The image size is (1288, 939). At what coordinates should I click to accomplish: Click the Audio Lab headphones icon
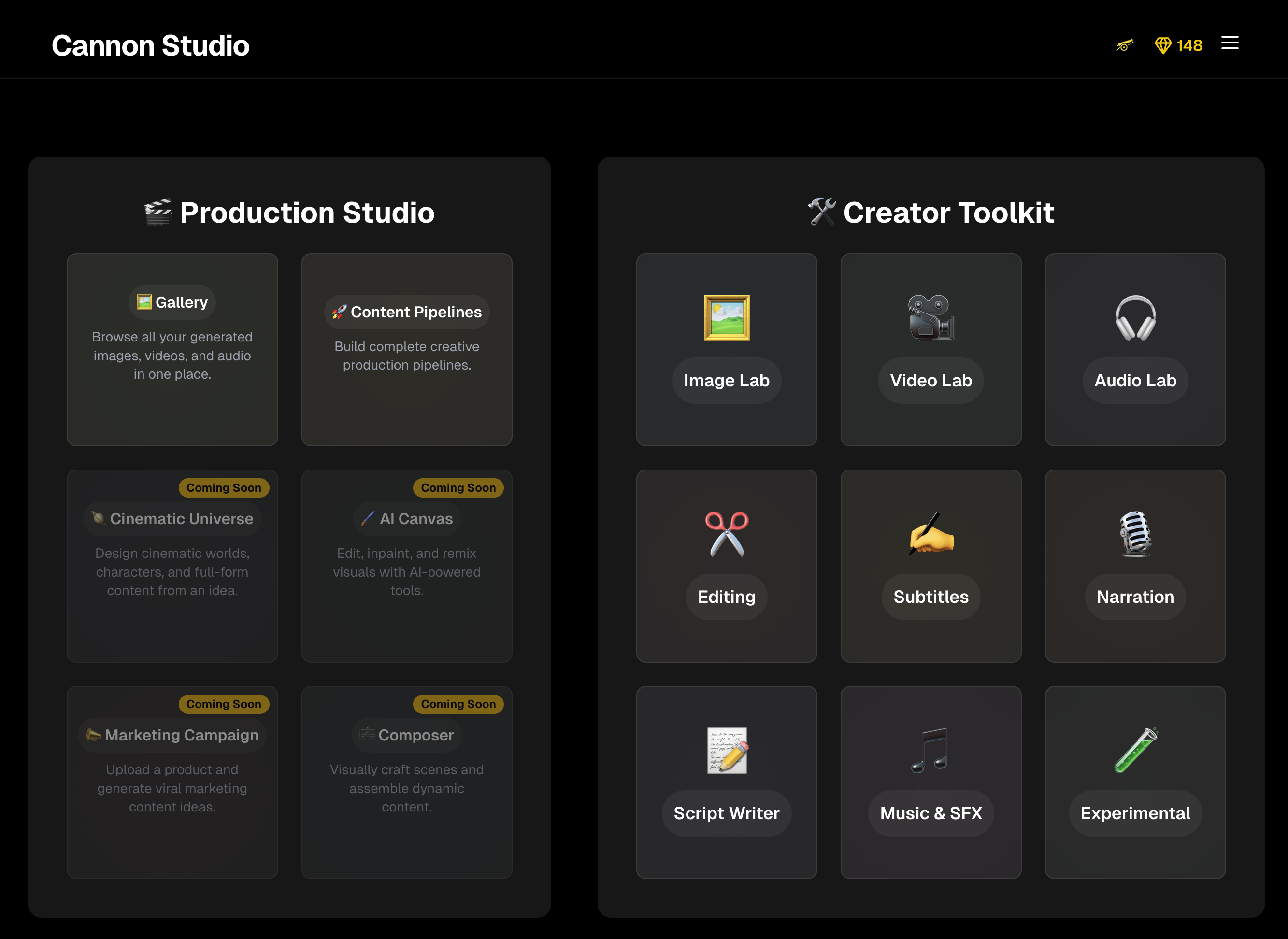click(x=1135, y=318)
